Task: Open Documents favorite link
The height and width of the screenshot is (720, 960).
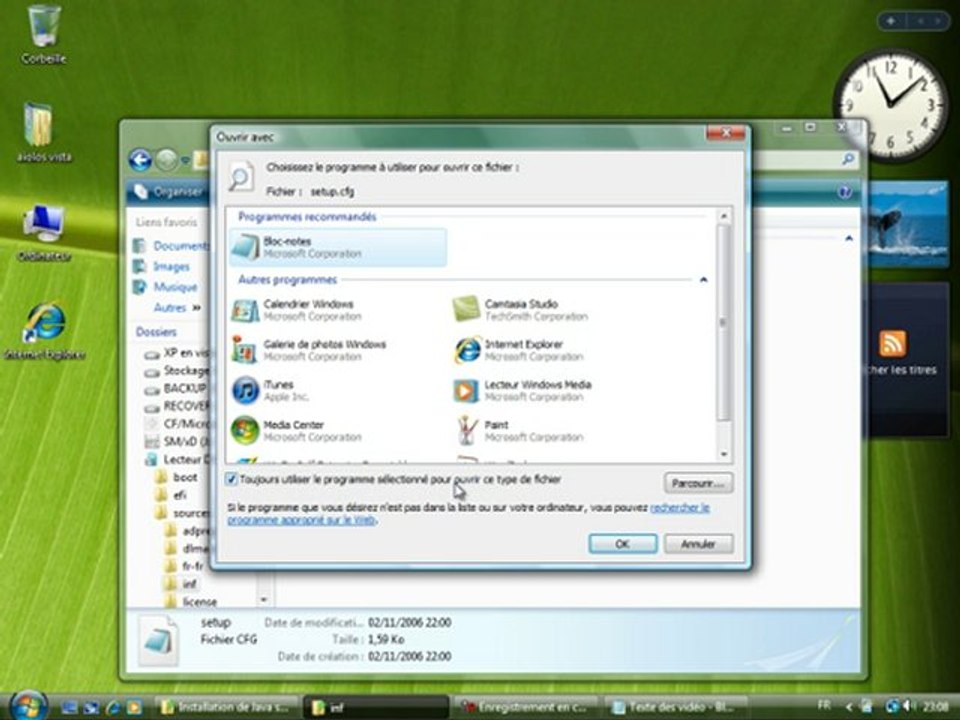Action: [173, 246]
